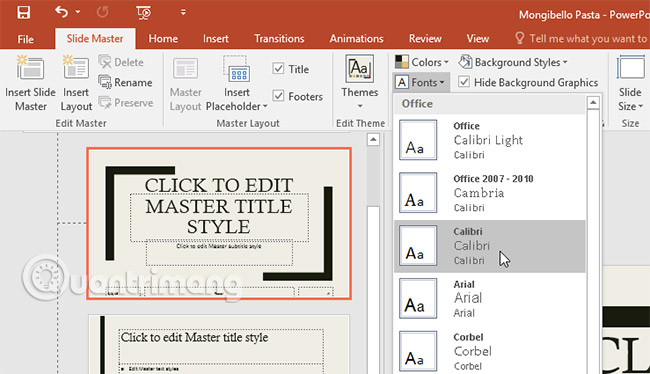Select the Slide Master tab
The width and height of the screenshot is (650, 374).
(95, 39)
